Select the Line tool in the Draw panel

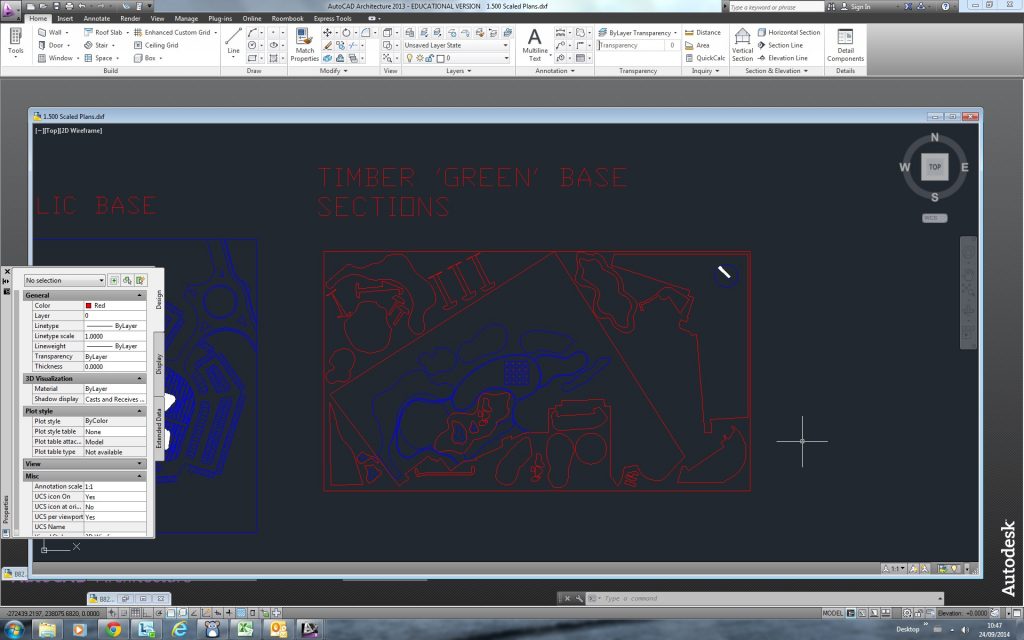232,37
